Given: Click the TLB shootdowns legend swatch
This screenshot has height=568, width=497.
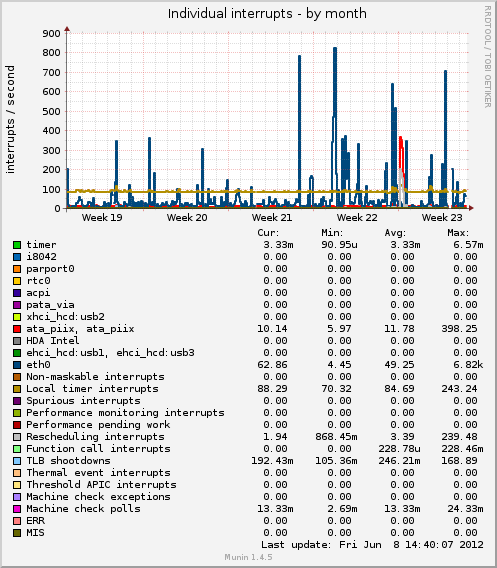Looking at the screenshot, I should (x=17, y=461).
